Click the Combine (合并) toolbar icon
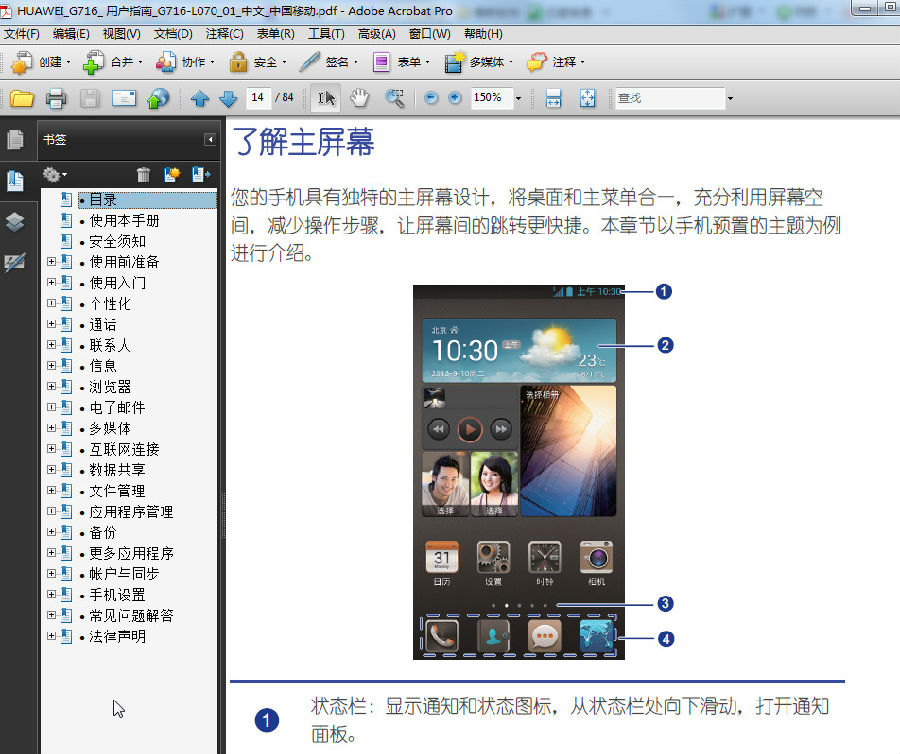This screenshot has height=754, width=900. [x=93, y=62]
